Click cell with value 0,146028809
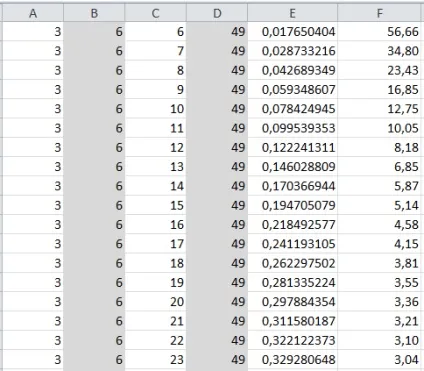Image resolution: width=424 pixels, height=371 pixels. tap(293, 167)
